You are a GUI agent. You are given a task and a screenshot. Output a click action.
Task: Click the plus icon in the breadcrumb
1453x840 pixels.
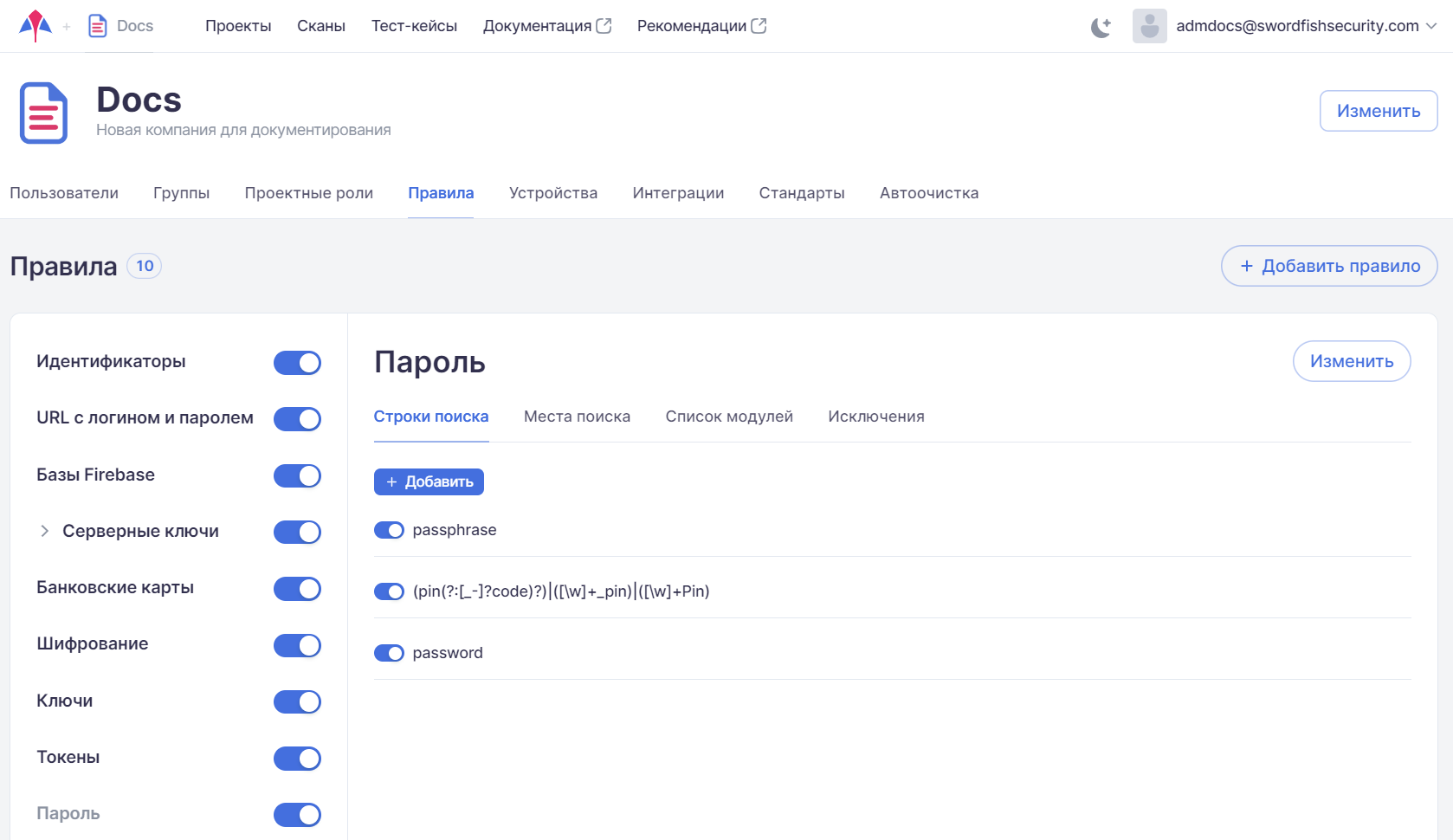67,27
